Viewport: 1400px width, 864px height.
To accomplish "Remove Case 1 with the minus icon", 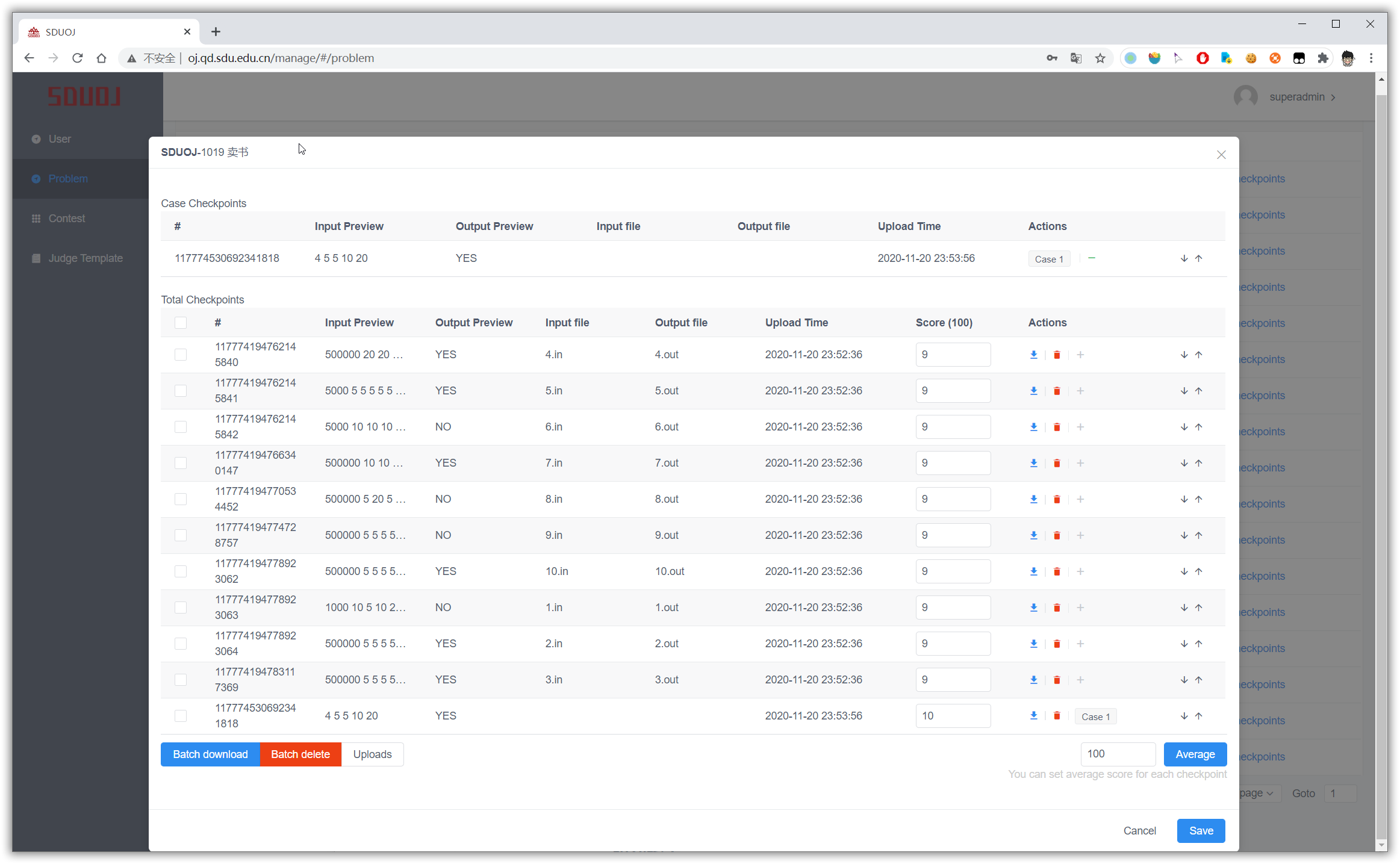I will coord(1092,258).
